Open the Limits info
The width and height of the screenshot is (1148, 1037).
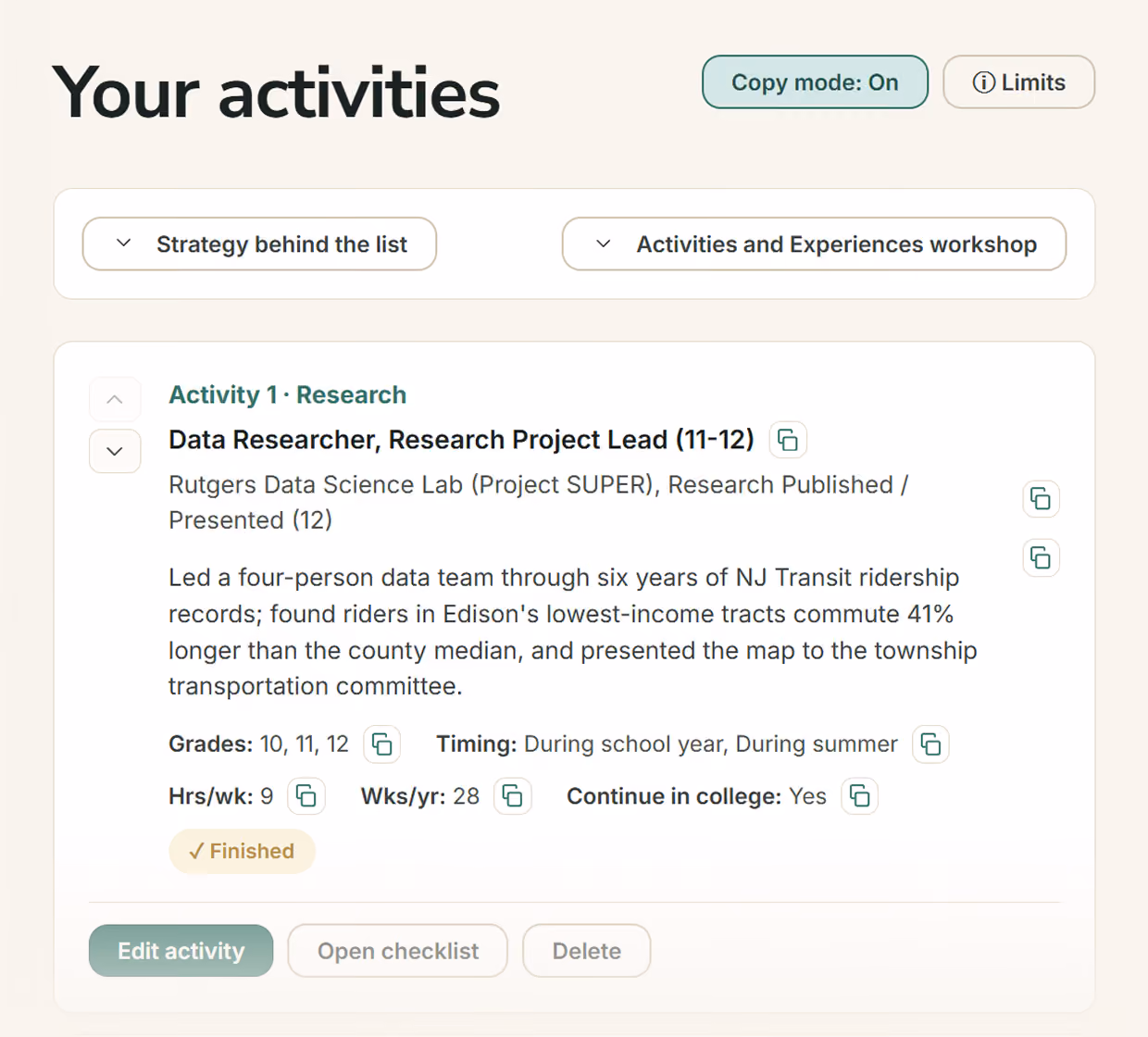[x=1019, y=82]
